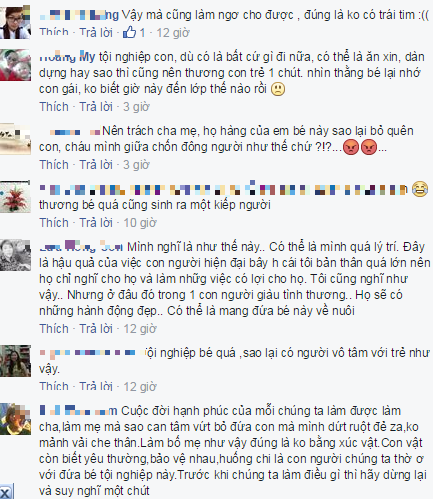
Task: Click the second angry red emoji
Action: [369, 147]
